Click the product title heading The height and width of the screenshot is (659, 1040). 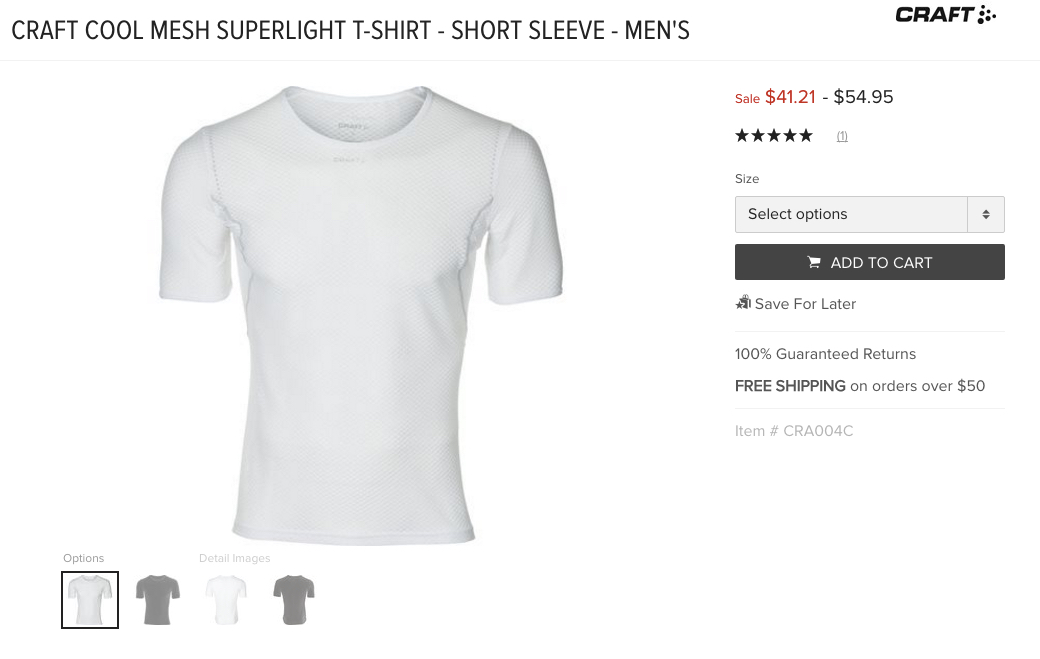coord(350,31)
